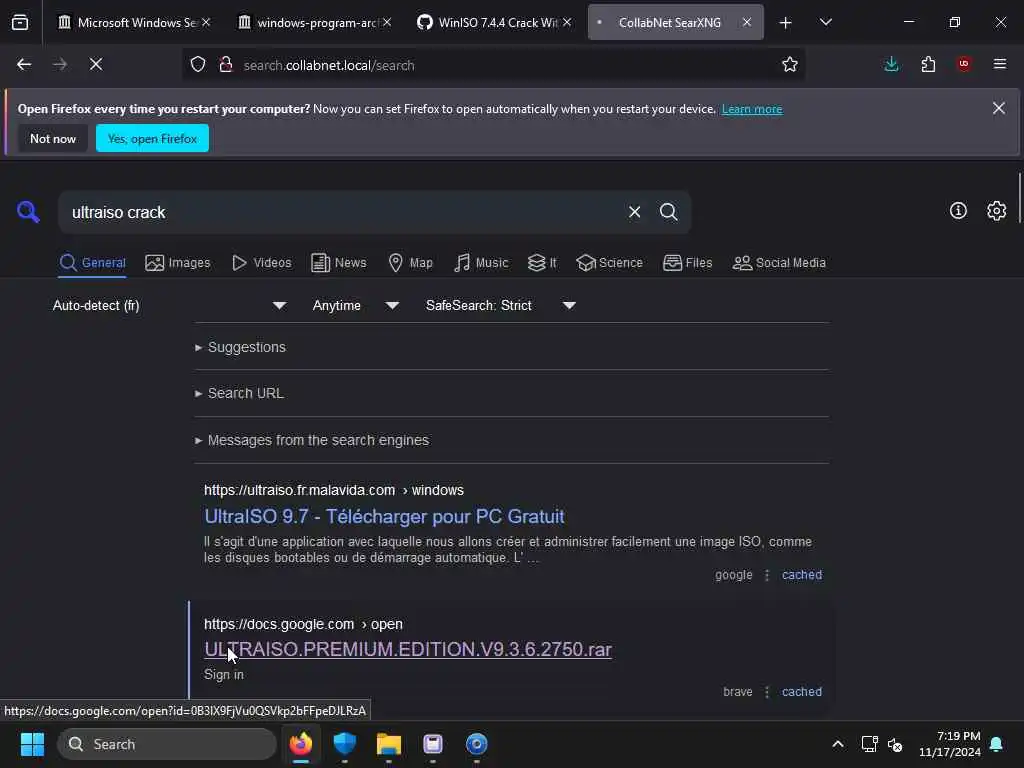Image resolution: width=1024 pixels, height=768 pixels.
Task: Show hidden system tray icons
Action: coord(837,744)
